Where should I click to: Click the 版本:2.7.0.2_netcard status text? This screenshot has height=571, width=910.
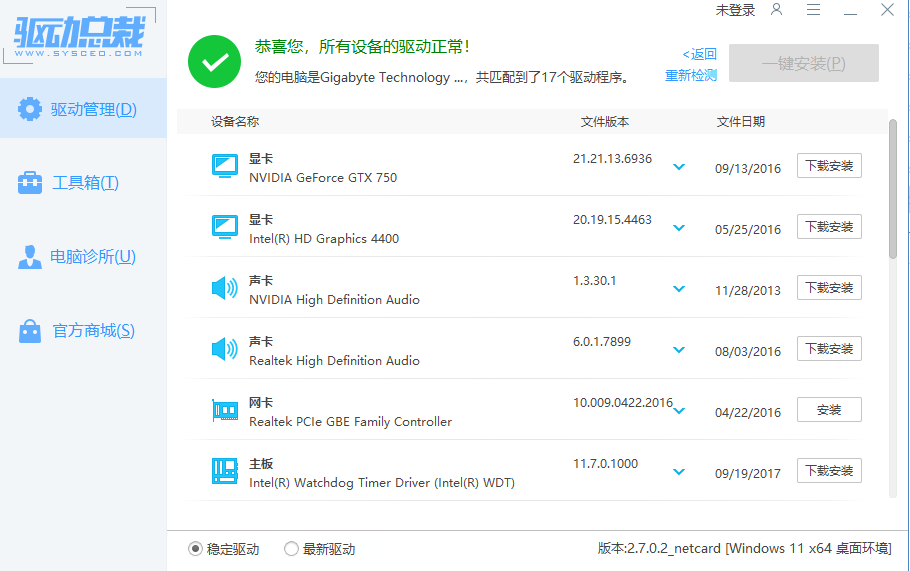[745, 548]
